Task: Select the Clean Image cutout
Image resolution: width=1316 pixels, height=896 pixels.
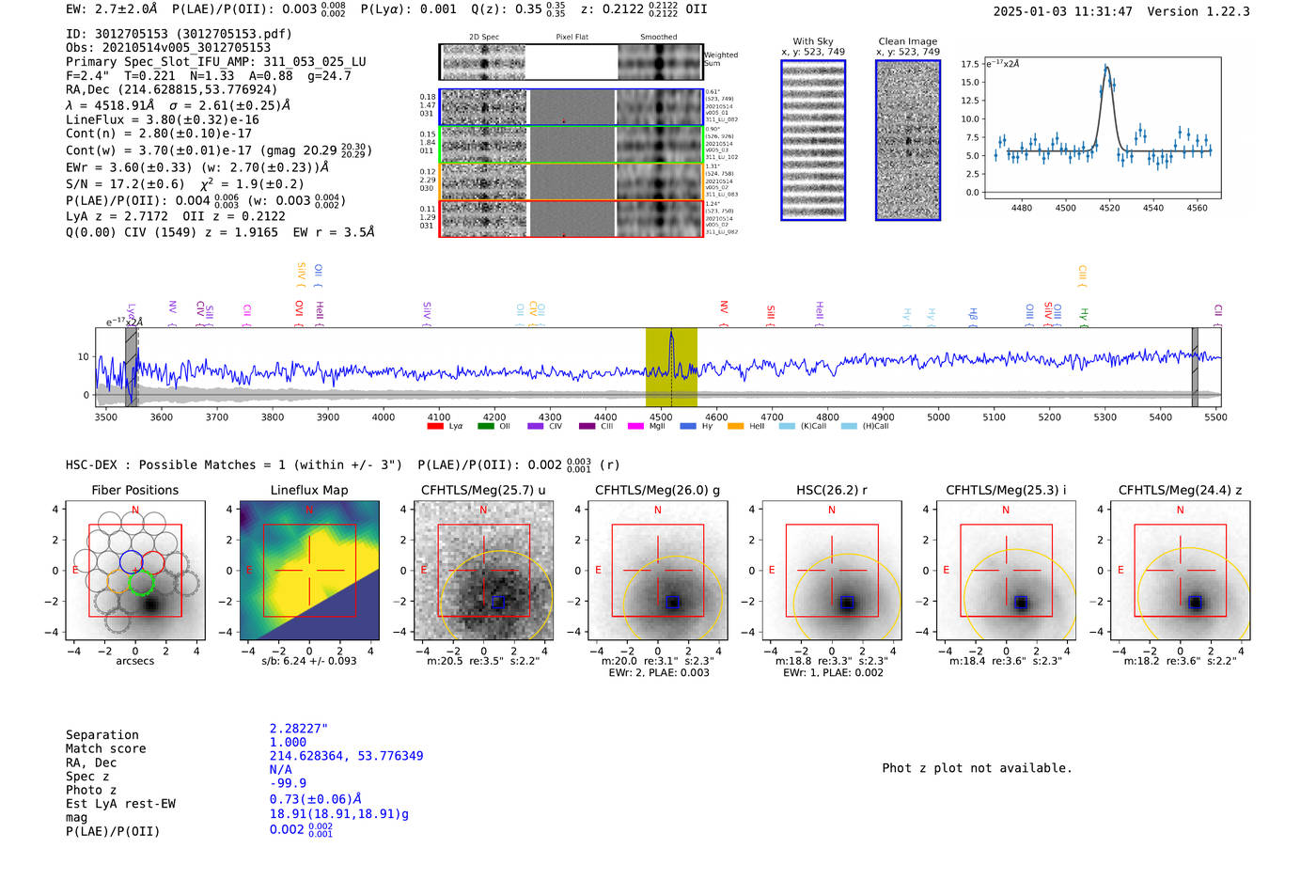Action: click(908, 140)
